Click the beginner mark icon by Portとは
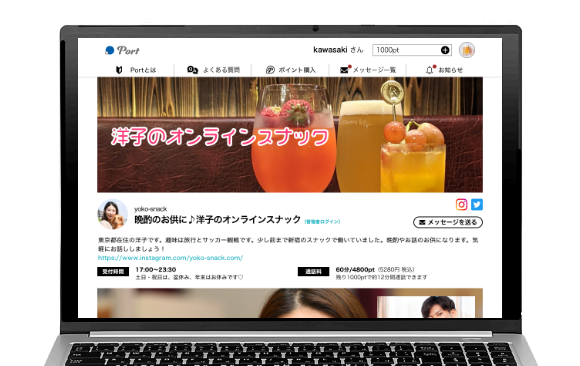 click(119, 70)
